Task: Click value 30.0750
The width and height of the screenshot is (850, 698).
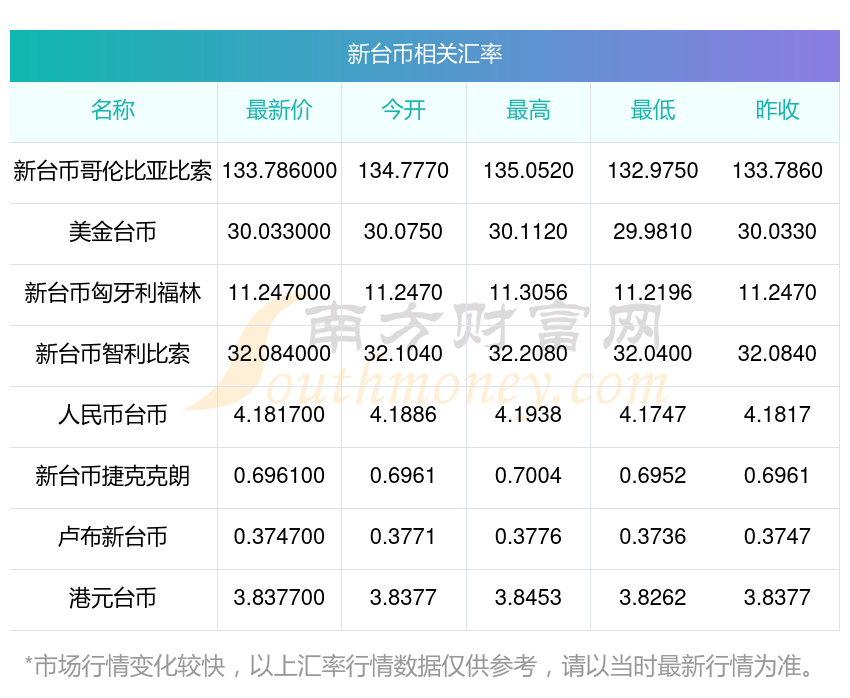Action: click(x=403, y=232)
